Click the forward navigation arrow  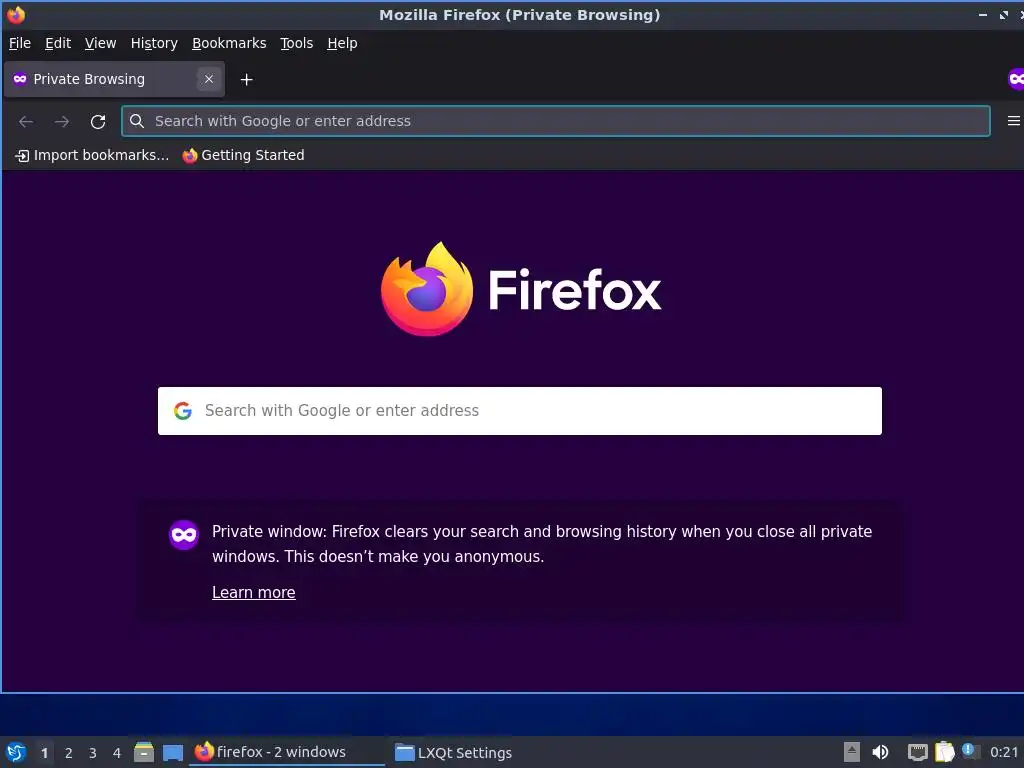click(x=62, y=121)
